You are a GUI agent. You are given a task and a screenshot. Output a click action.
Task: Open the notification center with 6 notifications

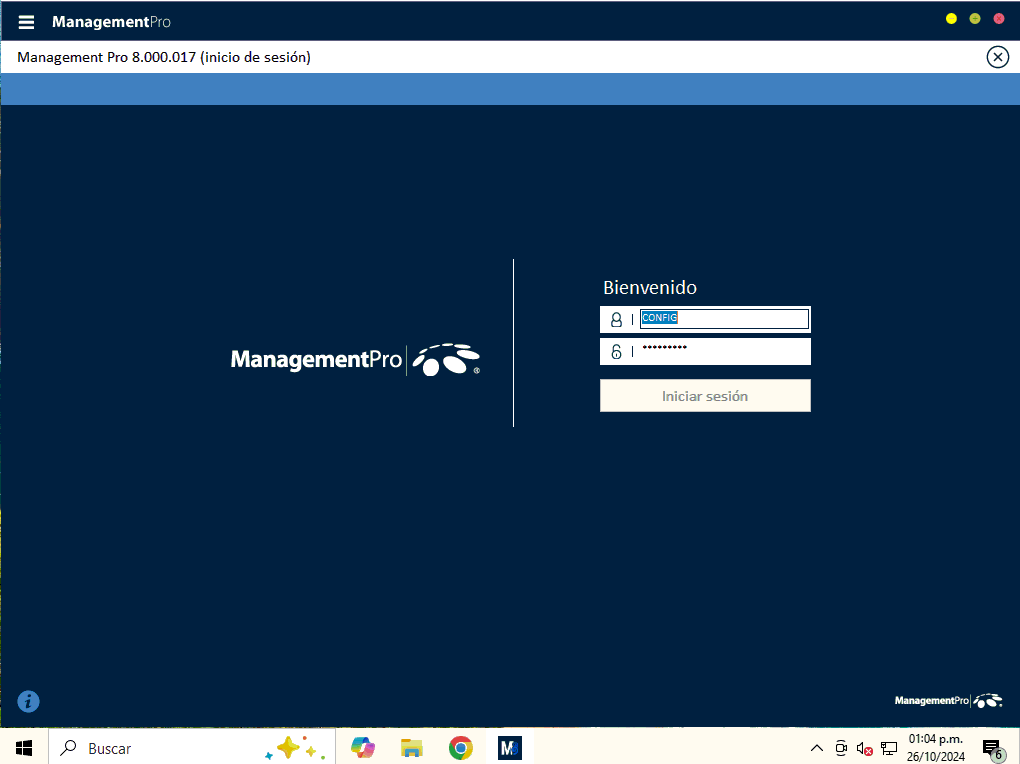pos(991,748)
